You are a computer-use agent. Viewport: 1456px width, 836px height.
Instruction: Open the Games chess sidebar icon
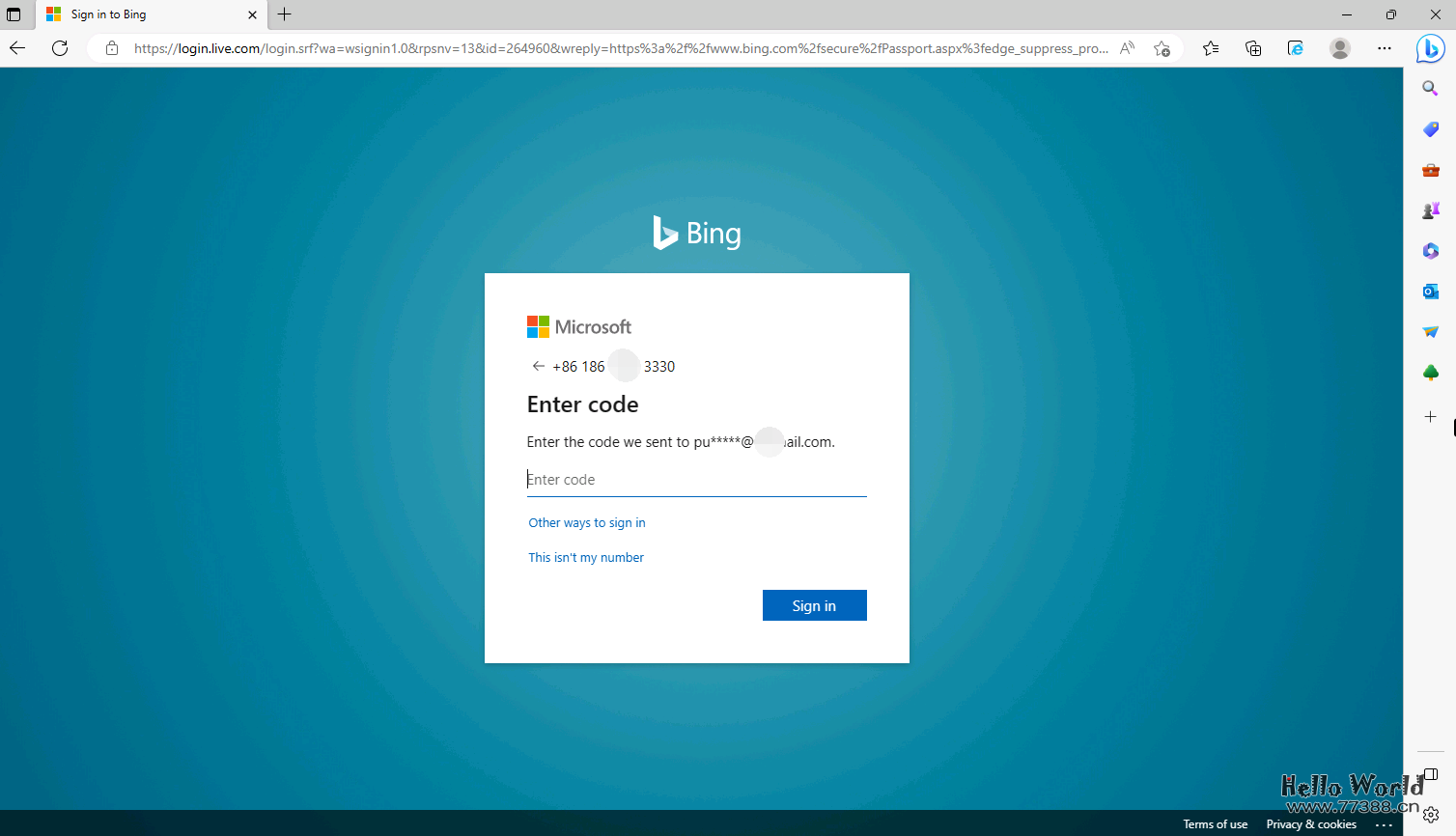tap(1430, 210)
